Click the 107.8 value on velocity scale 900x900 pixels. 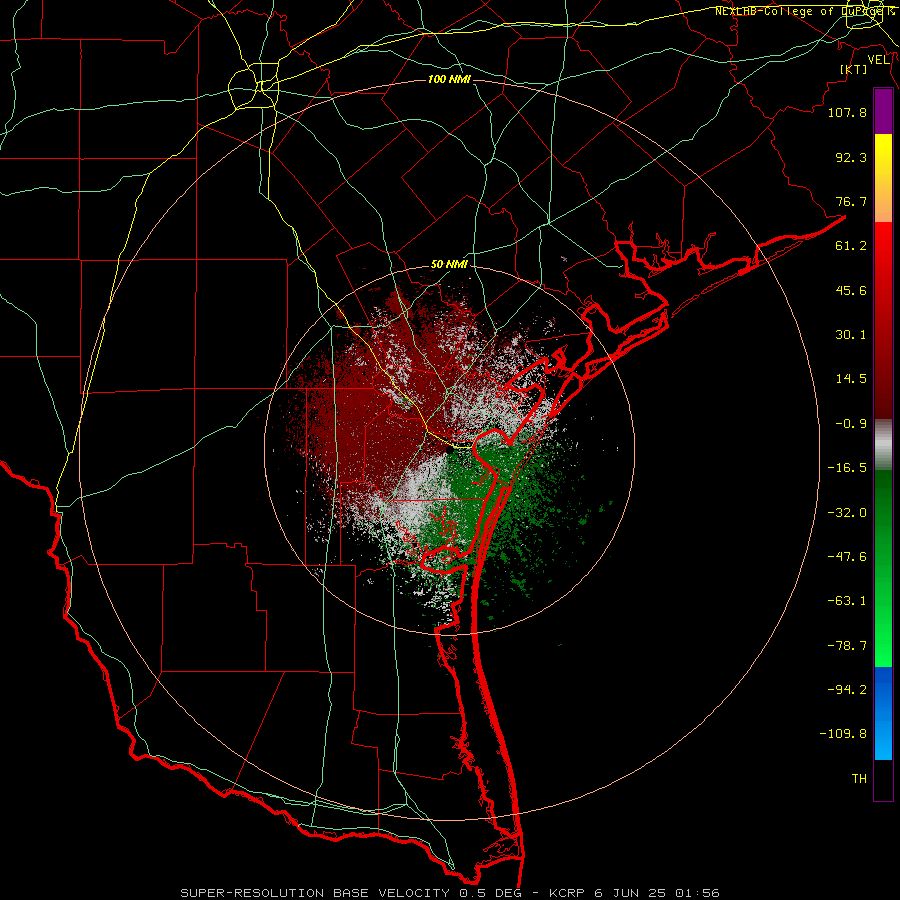(847, 112)
